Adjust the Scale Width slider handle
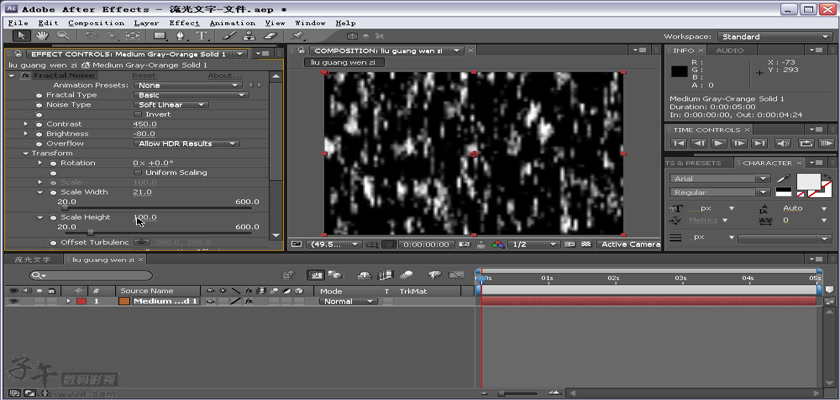 coord(65,208)
